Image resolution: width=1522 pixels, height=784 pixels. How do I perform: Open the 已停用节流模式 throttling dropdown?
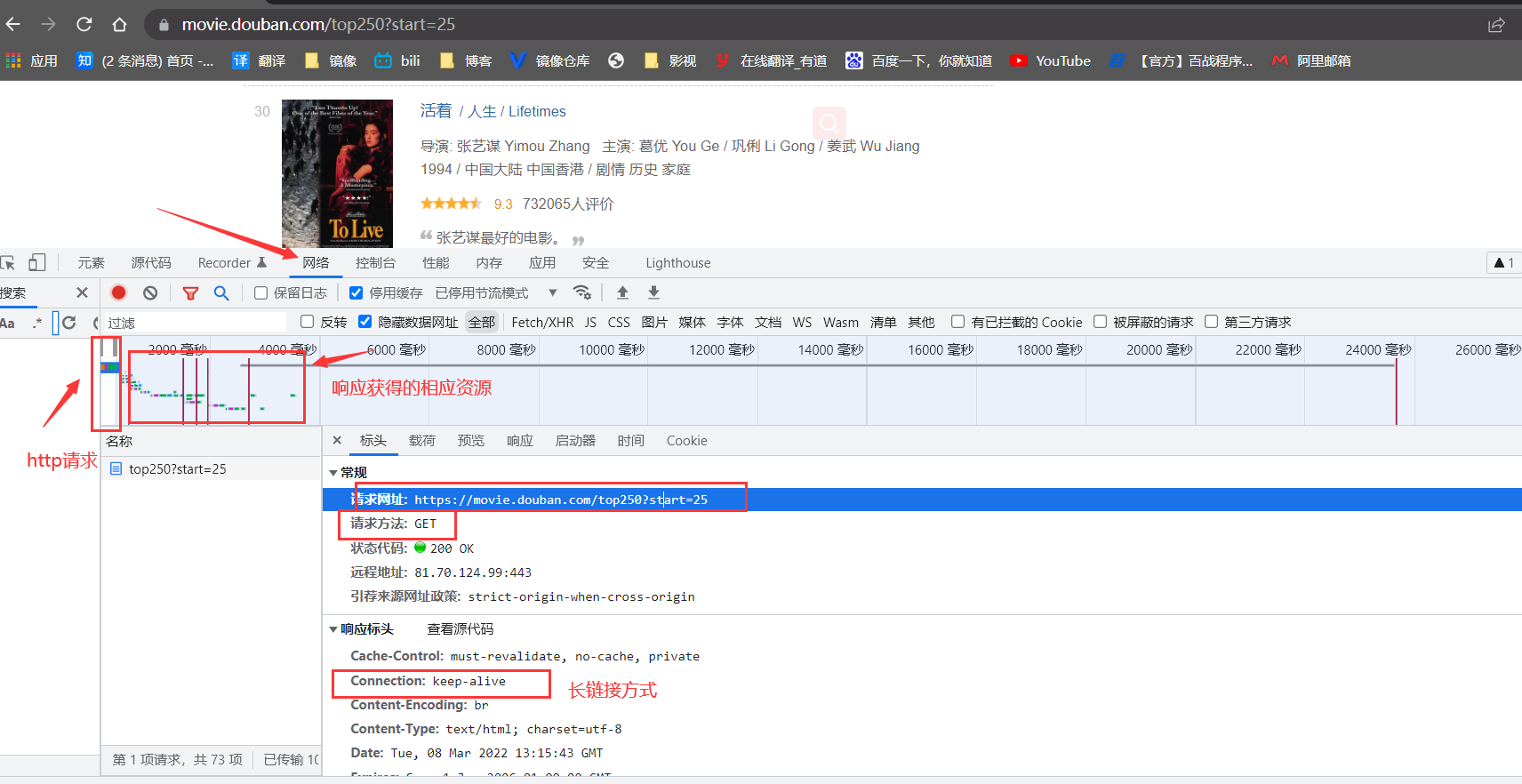coord(496,292)
